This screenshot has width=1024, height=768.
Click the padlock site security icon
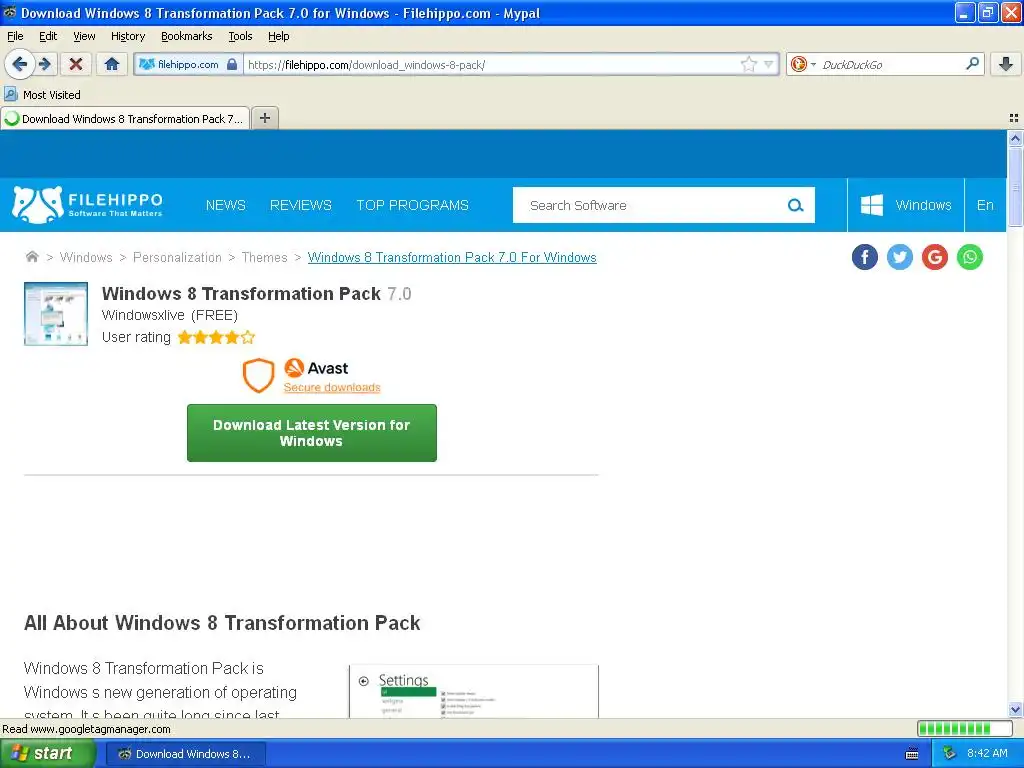(x=232, y=64)
